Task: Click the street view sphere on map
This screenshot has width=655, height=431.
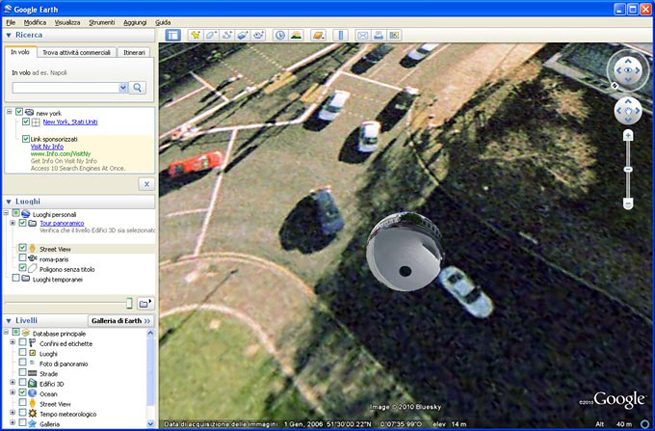Action: tap(405, 251)
